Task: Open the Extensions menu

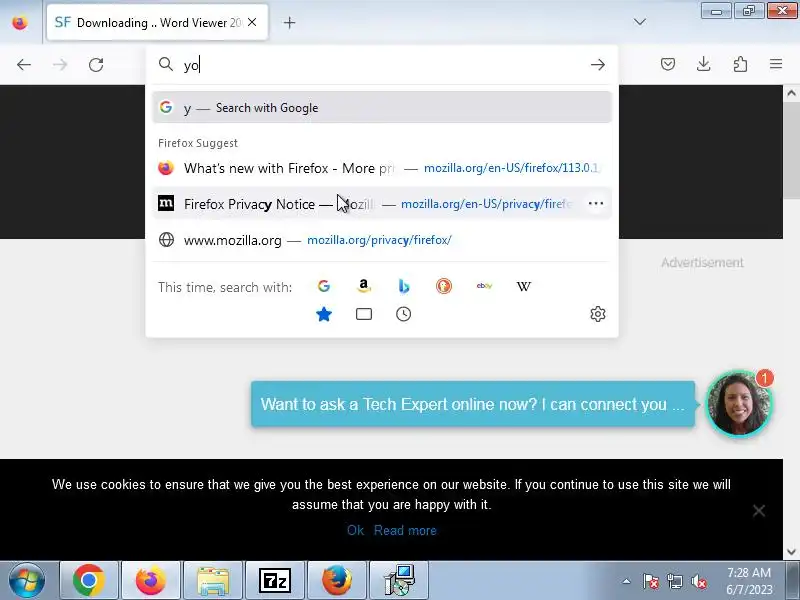Action: click(x=740, y=64)
